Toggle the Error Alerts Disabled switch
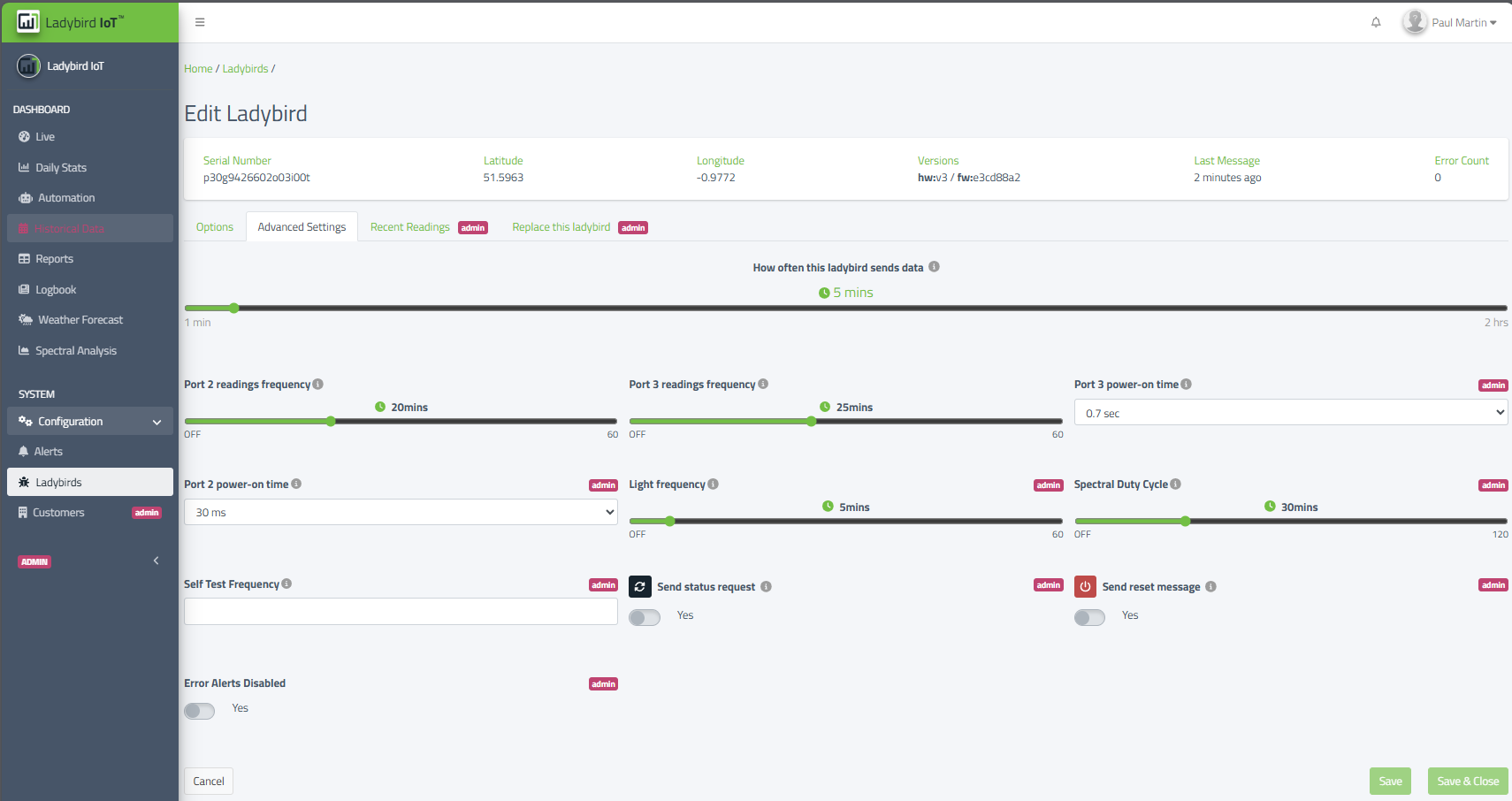The image size is (1512, 801). click(x=200, y=711)
